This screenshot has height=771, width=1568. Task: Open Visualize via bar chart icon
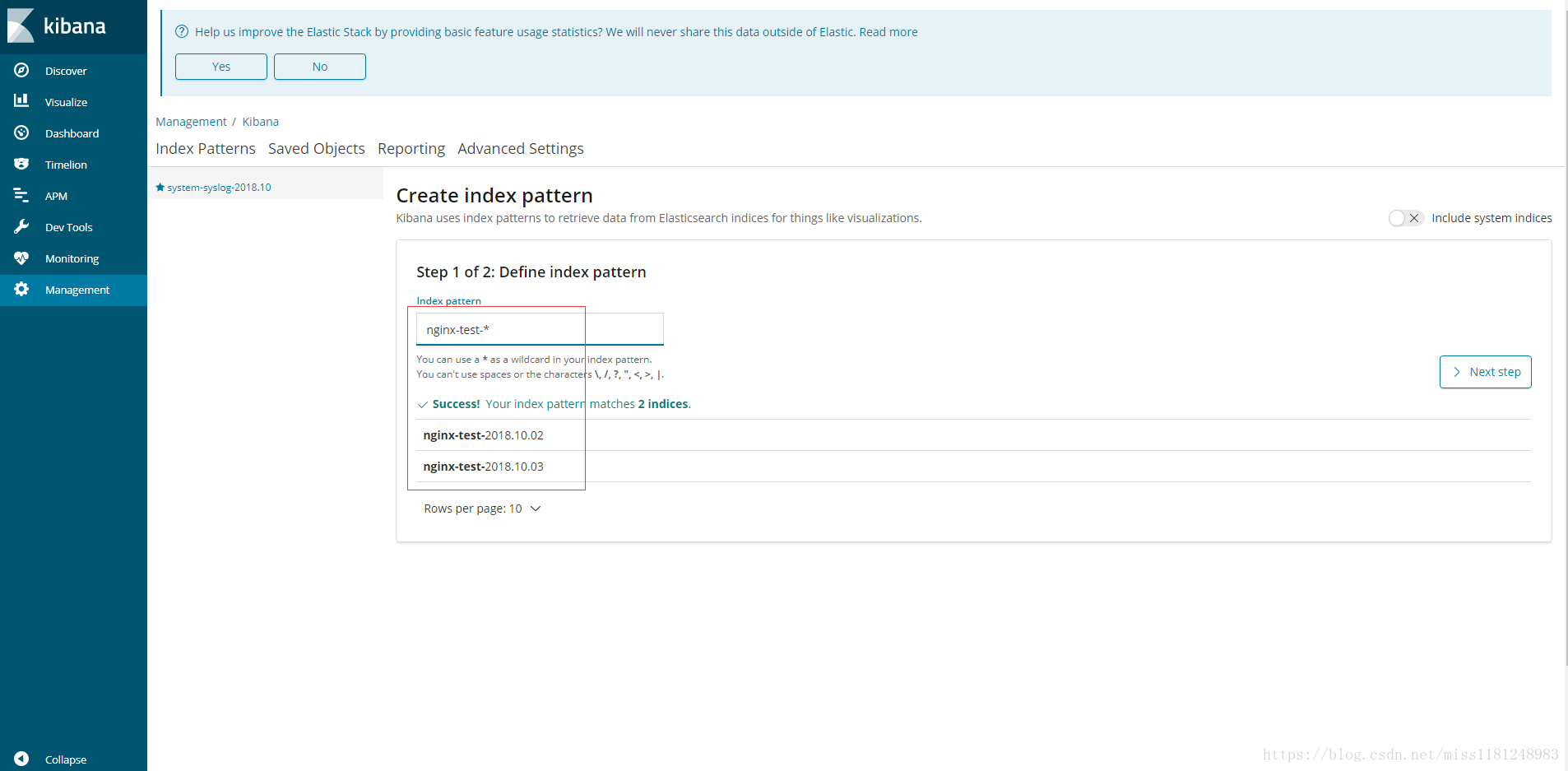point(21,100)
